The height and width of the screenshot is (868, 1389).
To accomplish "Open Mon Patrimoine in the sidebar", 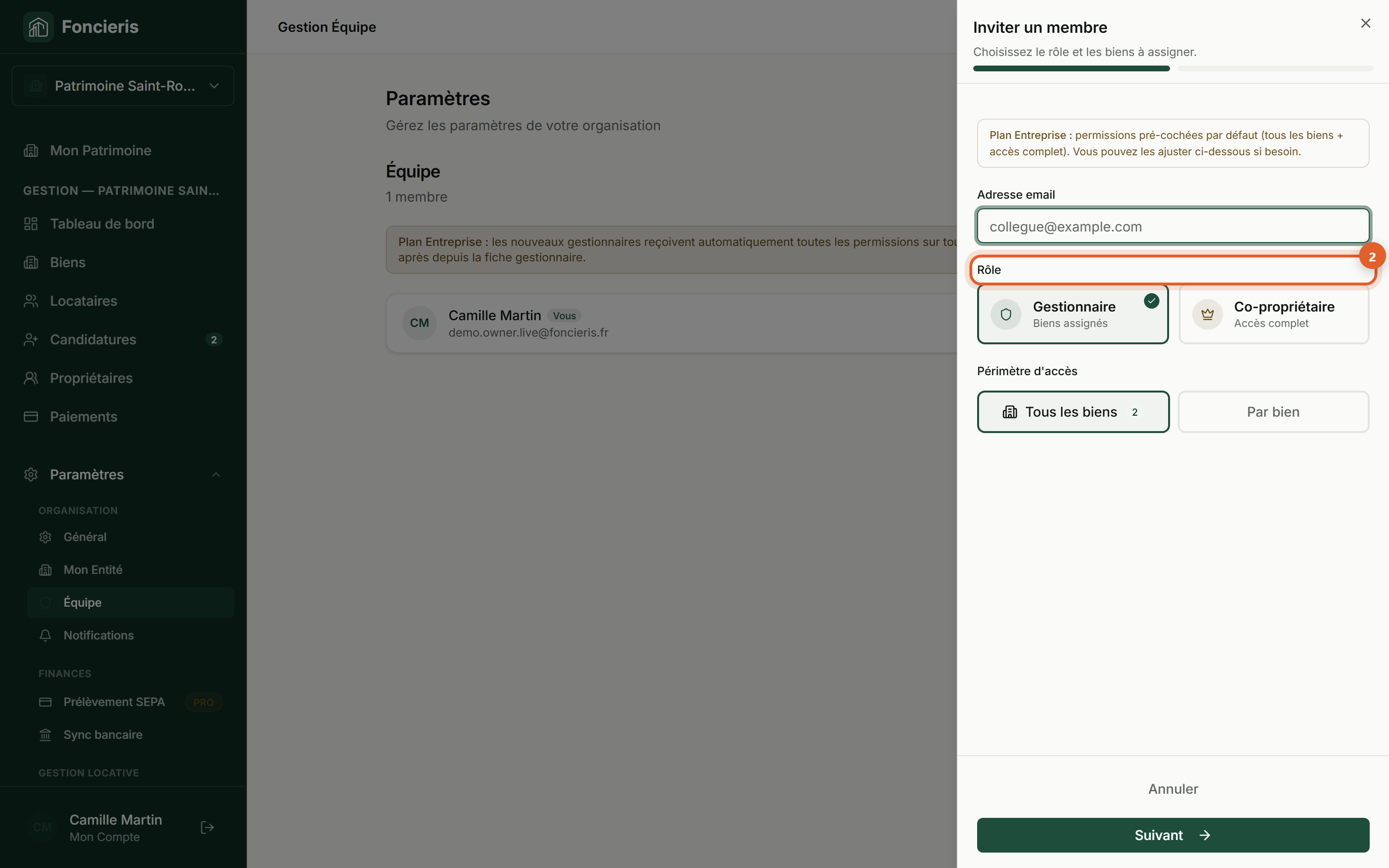I will point(123,150).
